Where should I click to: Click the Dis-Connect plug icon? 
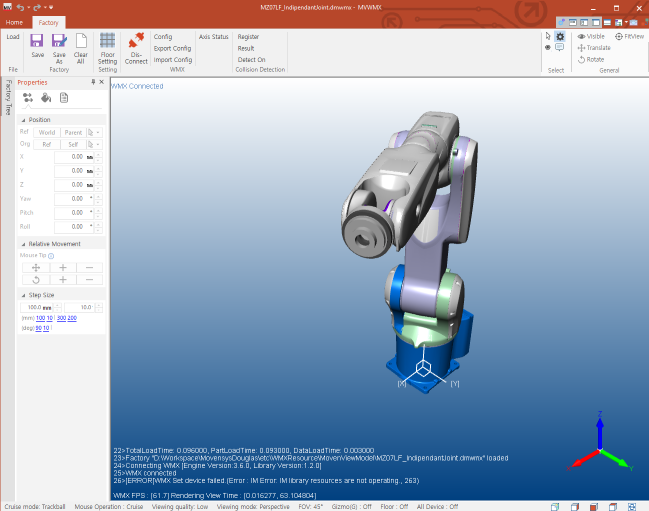click(136, 40)
